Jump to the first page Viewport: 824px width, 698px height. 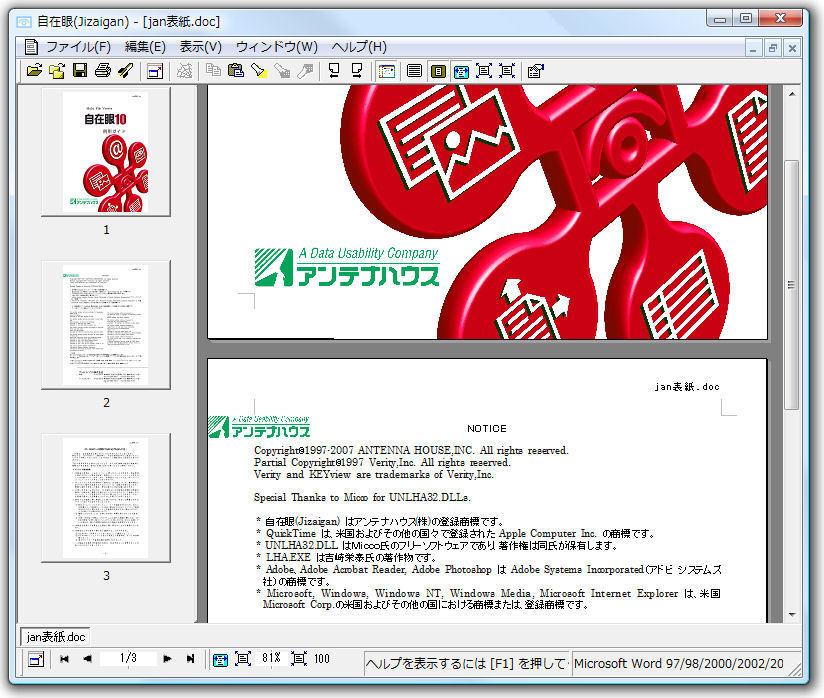coord(64,659)
